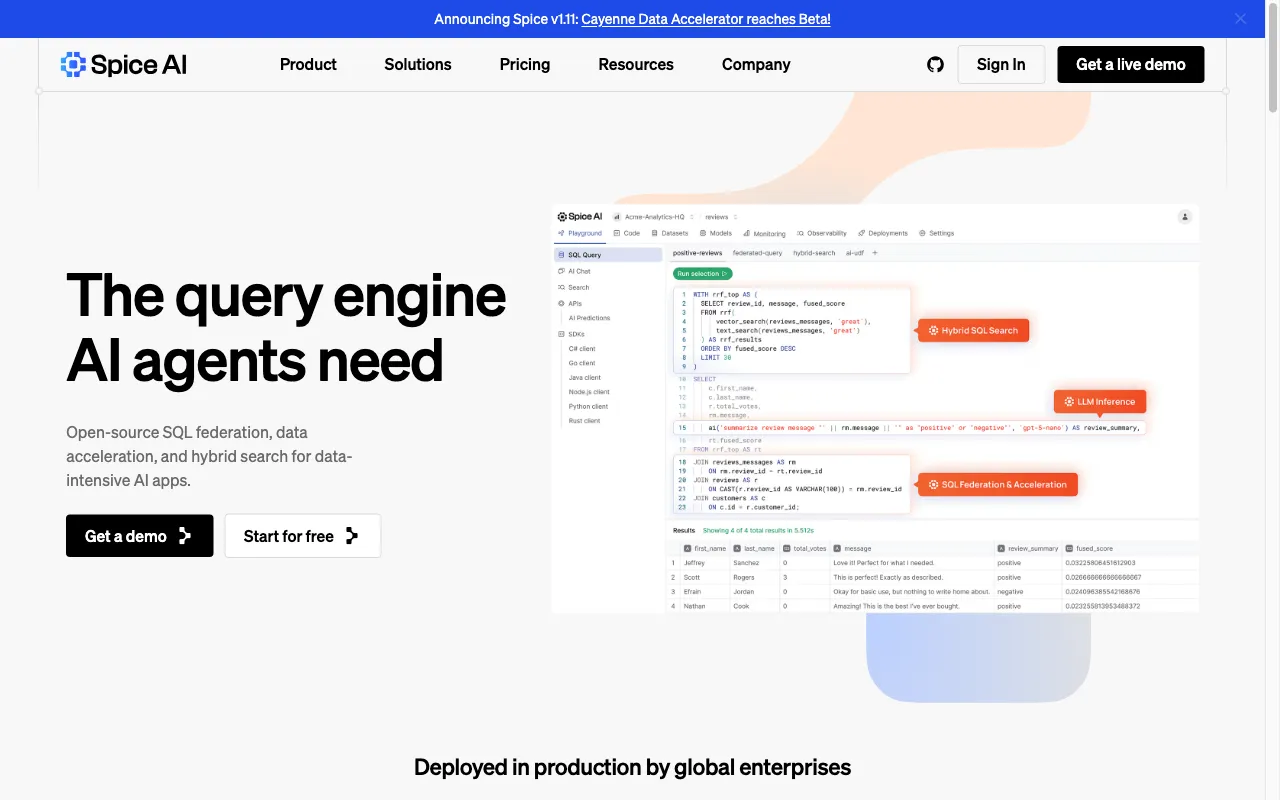Viewport: 1280px width, 800px height.
Task: Open the Cayenne Data Accelerator reaches Beta link
Action: pyautogui.click(x=706, y=19)
